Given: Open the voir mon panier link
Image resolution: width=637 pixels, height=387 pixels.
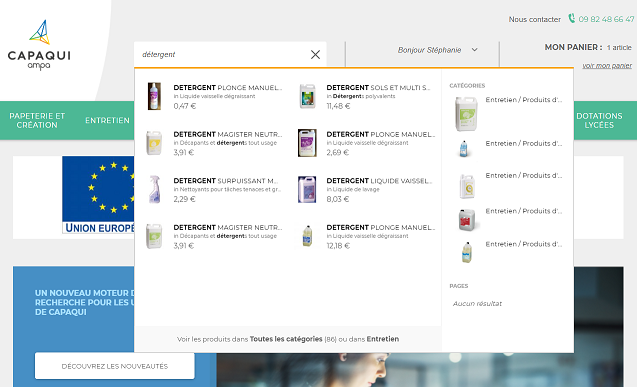Looking at the screenshot, I should point(607,65).
